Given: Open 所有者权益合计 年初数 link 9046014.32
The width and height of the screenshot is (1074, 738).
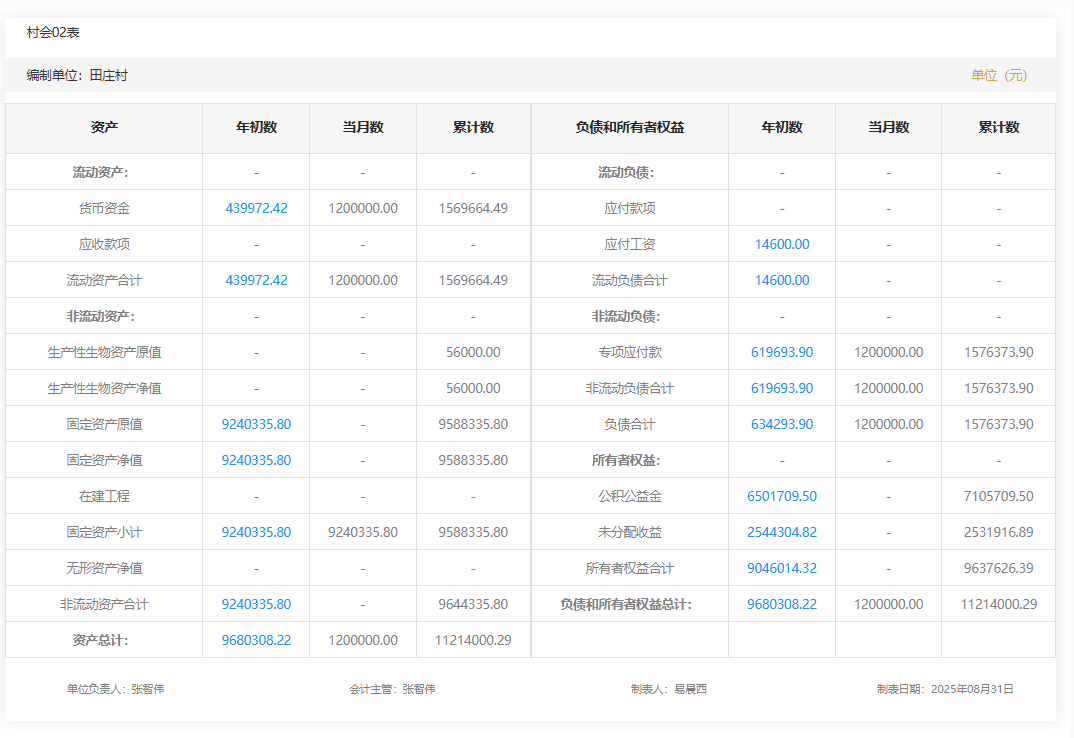Looking at the screenshot, I should pyautogui.click(x=782, y=568).
